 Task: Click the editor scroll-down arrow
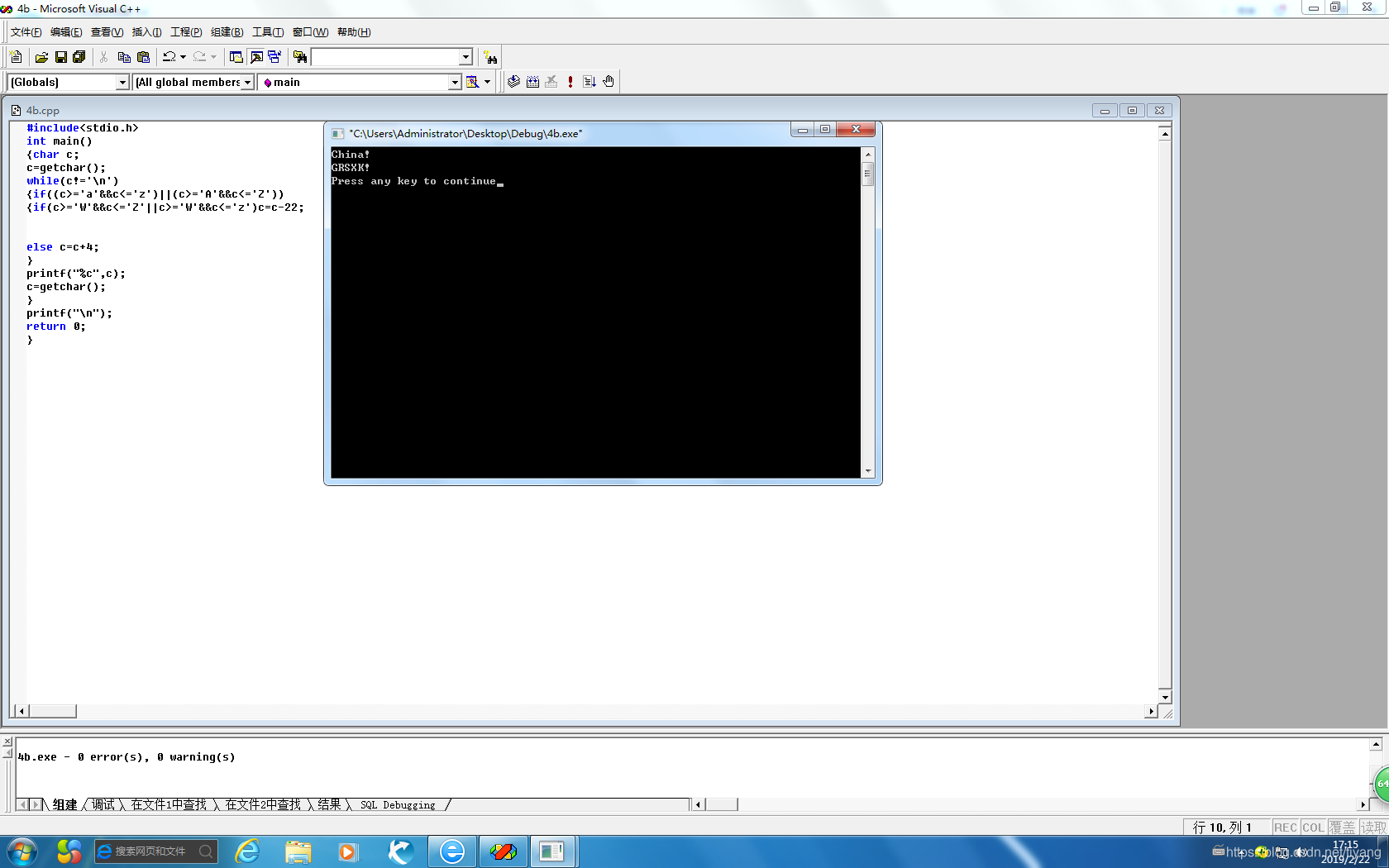coord(1165,697)
